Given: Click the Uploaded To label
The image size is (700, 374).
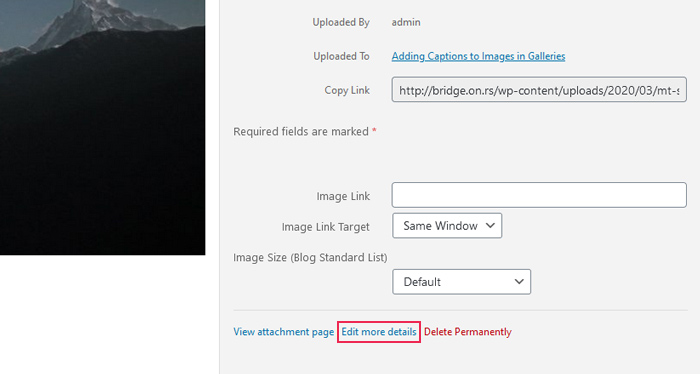Looking at the screenshot, I should pos(341,56).
